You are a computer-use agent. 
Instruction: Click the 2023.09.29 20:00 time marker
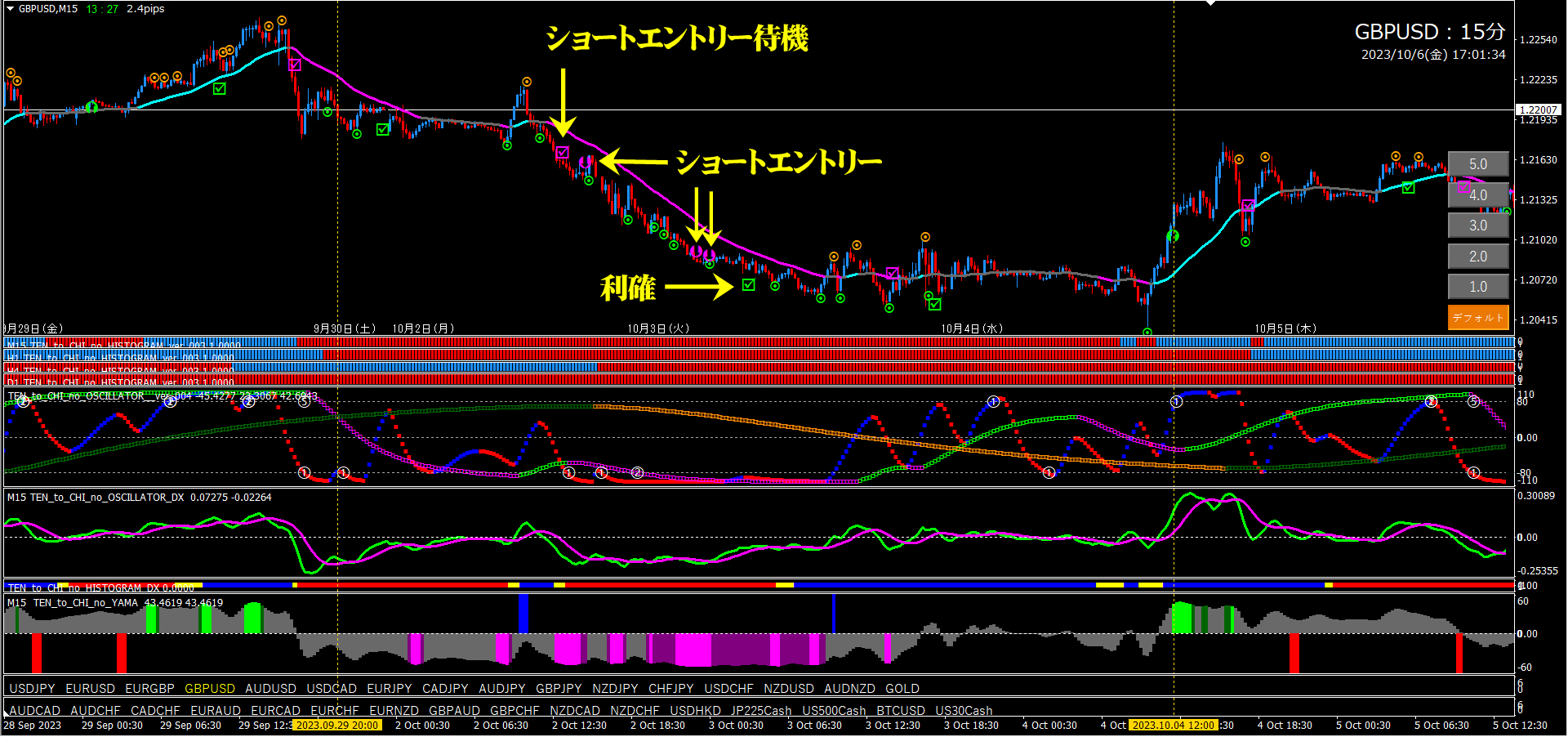click(x=337, y=726)
